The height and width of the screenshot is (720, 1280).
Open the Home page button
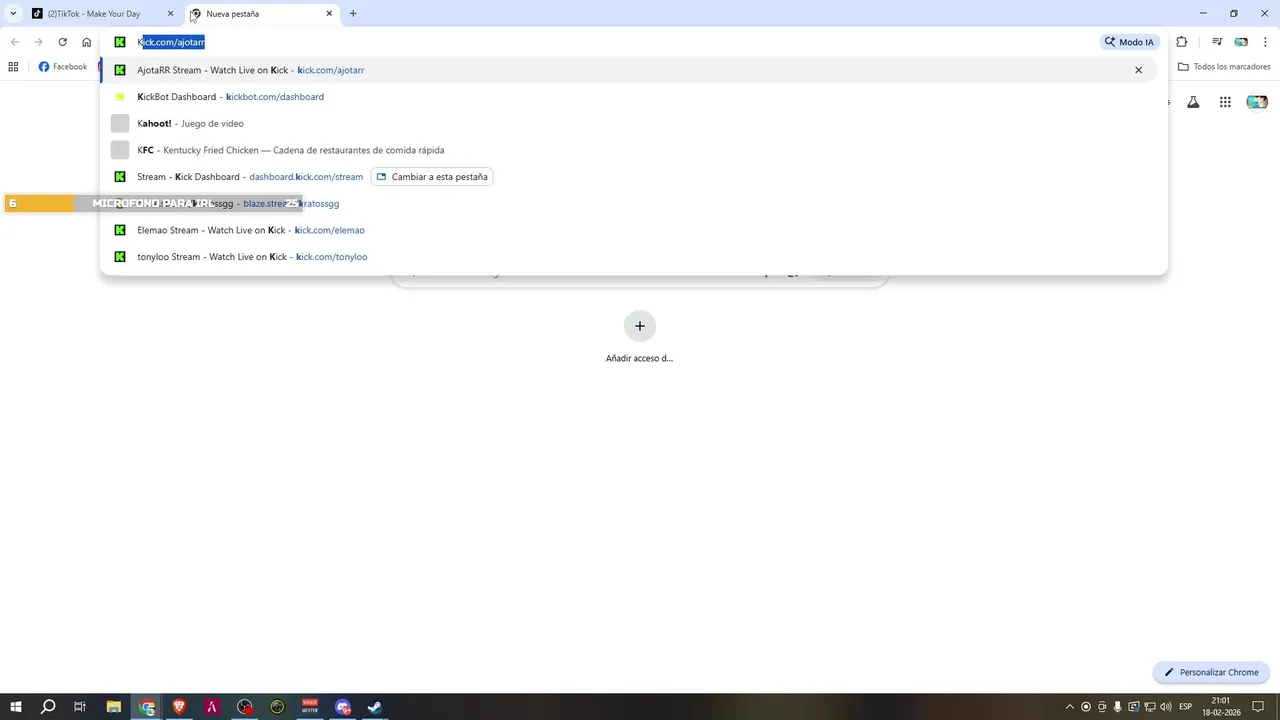(x=87, y=42)
